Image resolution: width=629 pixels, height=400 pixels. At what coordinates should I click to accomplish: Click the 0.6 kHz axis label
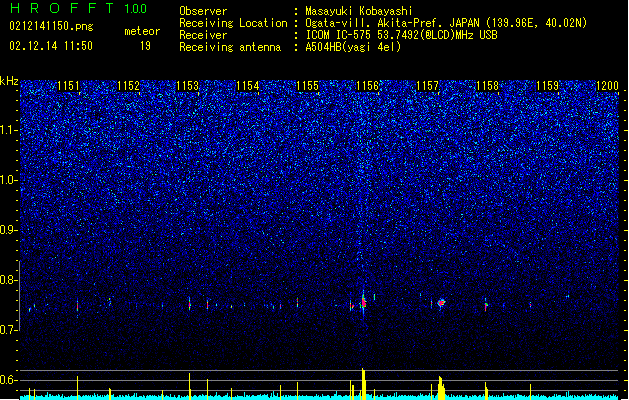(x=9, y=380)
